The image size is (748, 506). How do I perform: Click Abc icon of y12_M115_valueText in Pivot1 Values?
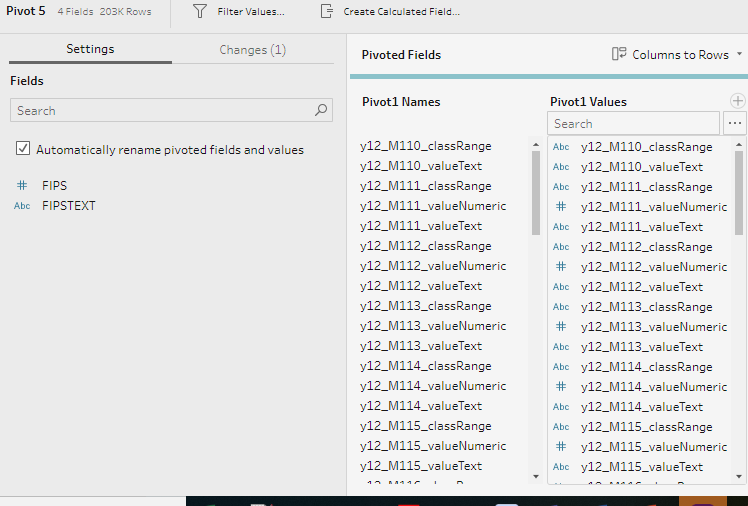tap(561, 467)
